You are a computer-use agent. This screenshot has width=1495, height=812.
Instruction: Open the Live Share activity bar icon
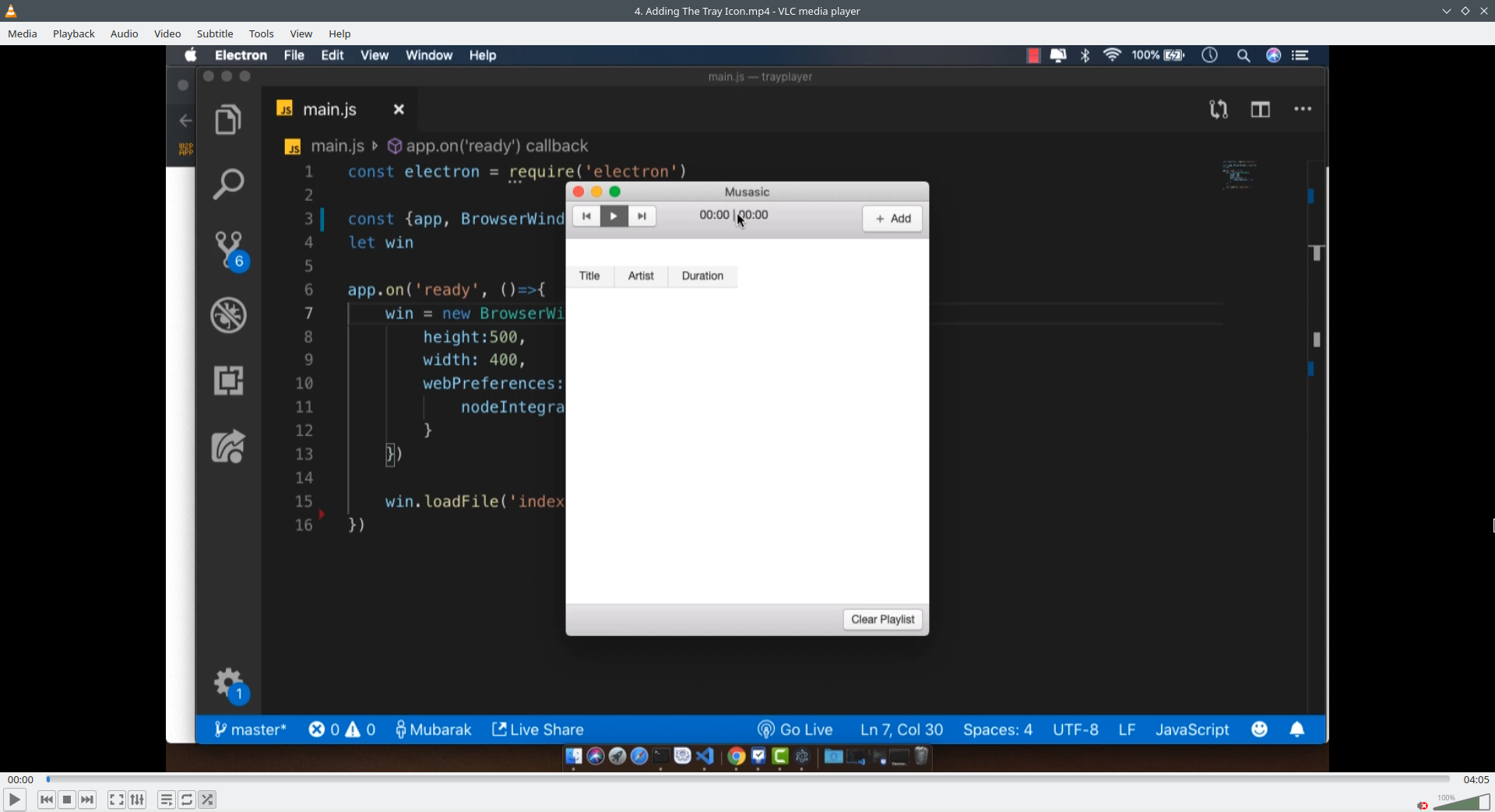pyautogui.click(x=228, y=447)
